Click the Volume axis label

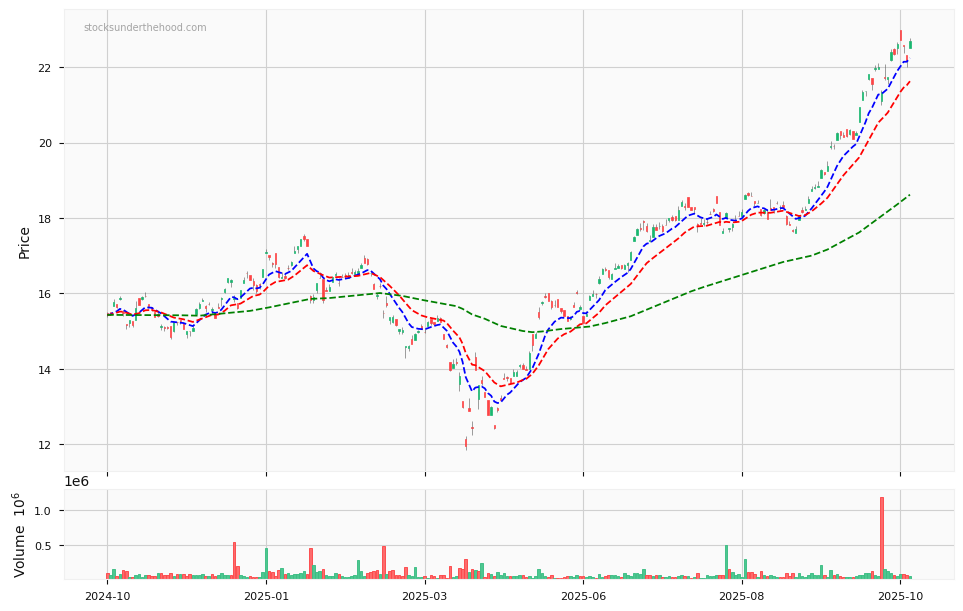(x=20, y=534)
